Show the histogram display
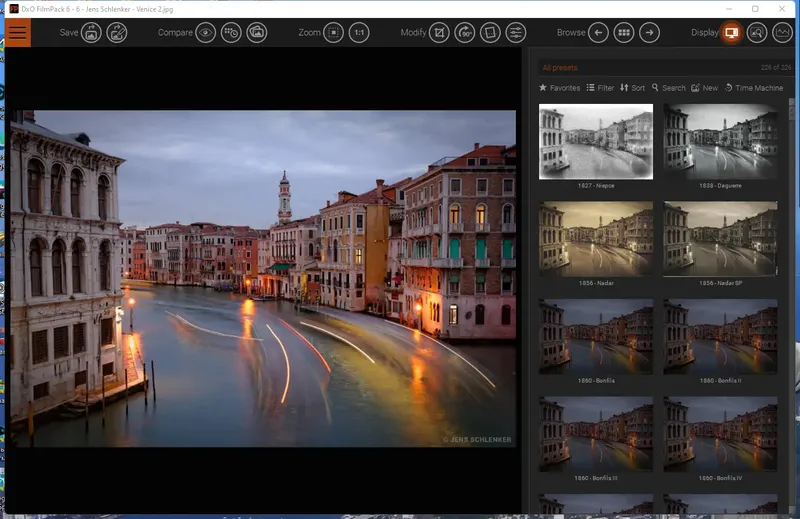800x519 pixels. (x=783, y=33)
